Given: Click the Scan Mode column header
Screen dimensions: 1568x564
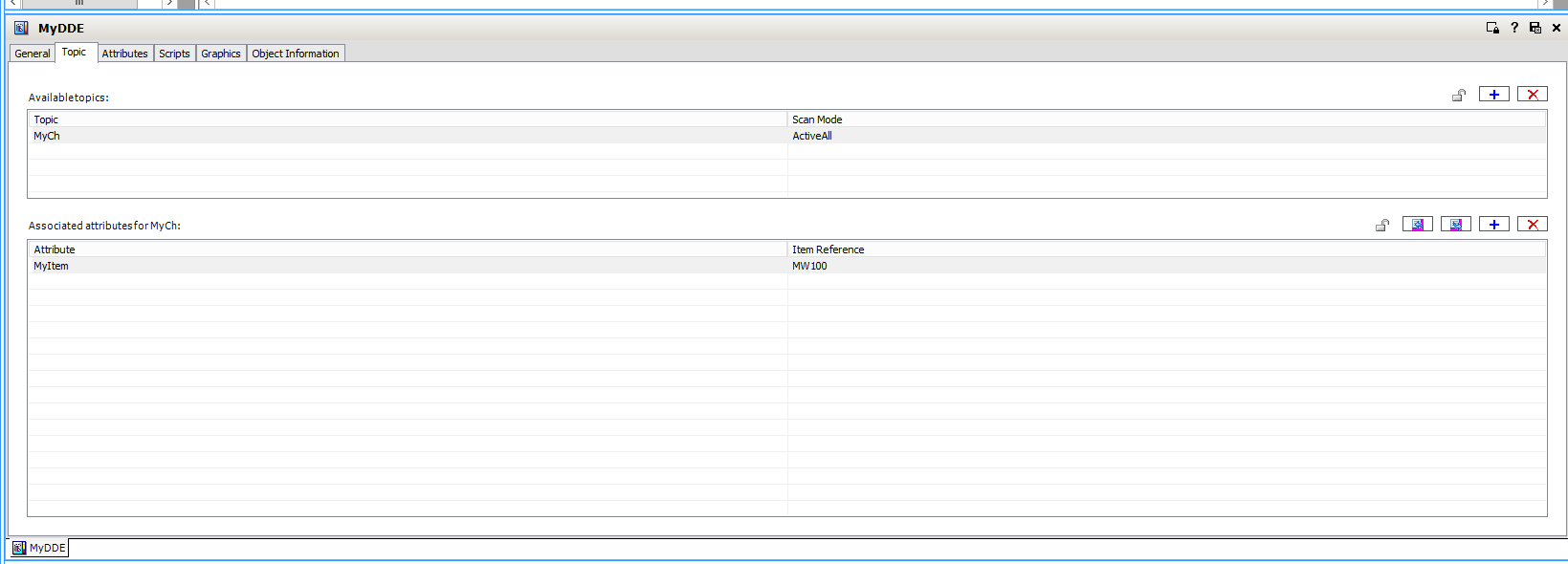Looking at the screenshot, I should tap(817, 119).
